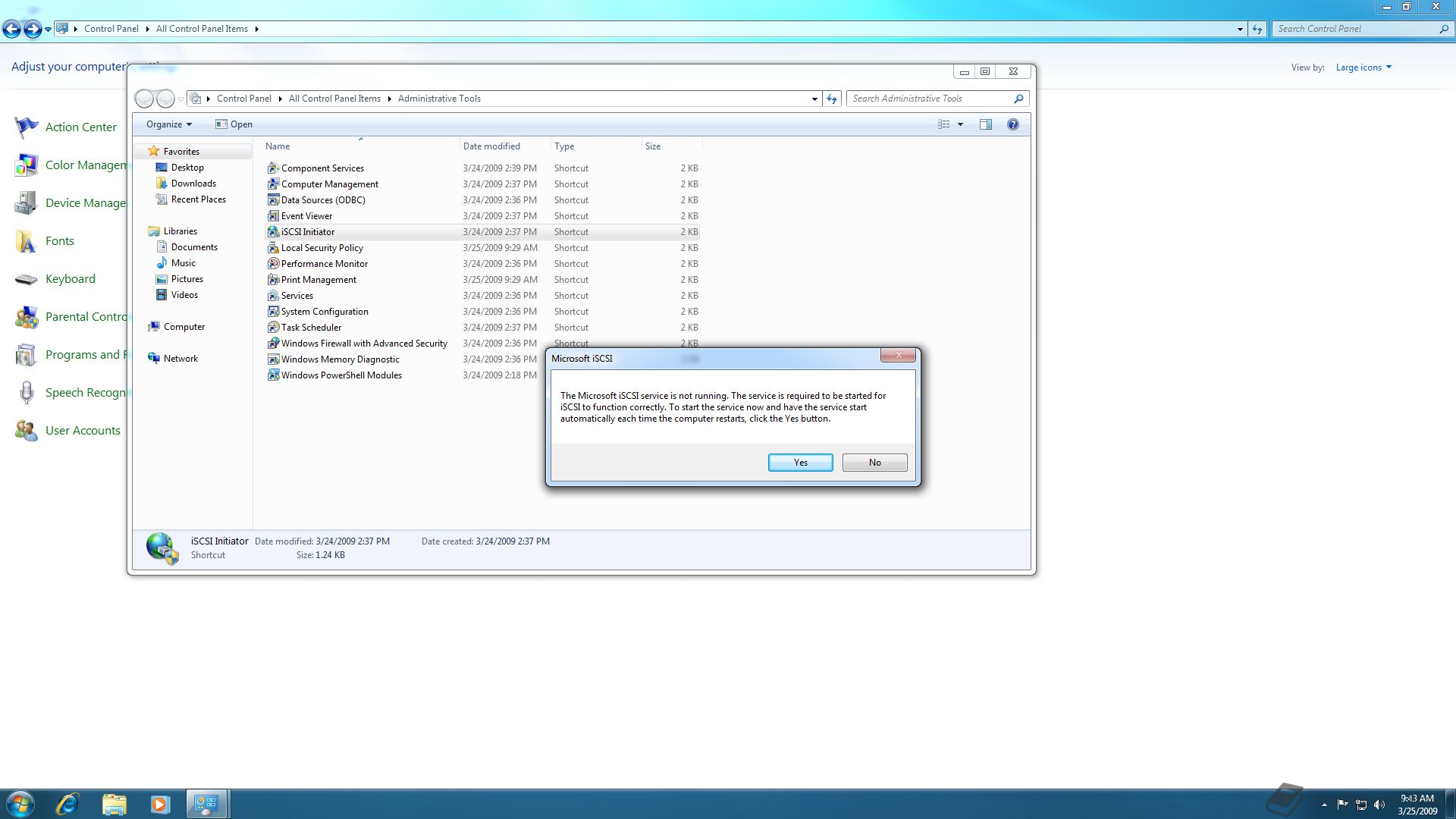Click the Performance Monitor icon
Viewport: 1456px width, 819px height.
[x=273, y=263]
